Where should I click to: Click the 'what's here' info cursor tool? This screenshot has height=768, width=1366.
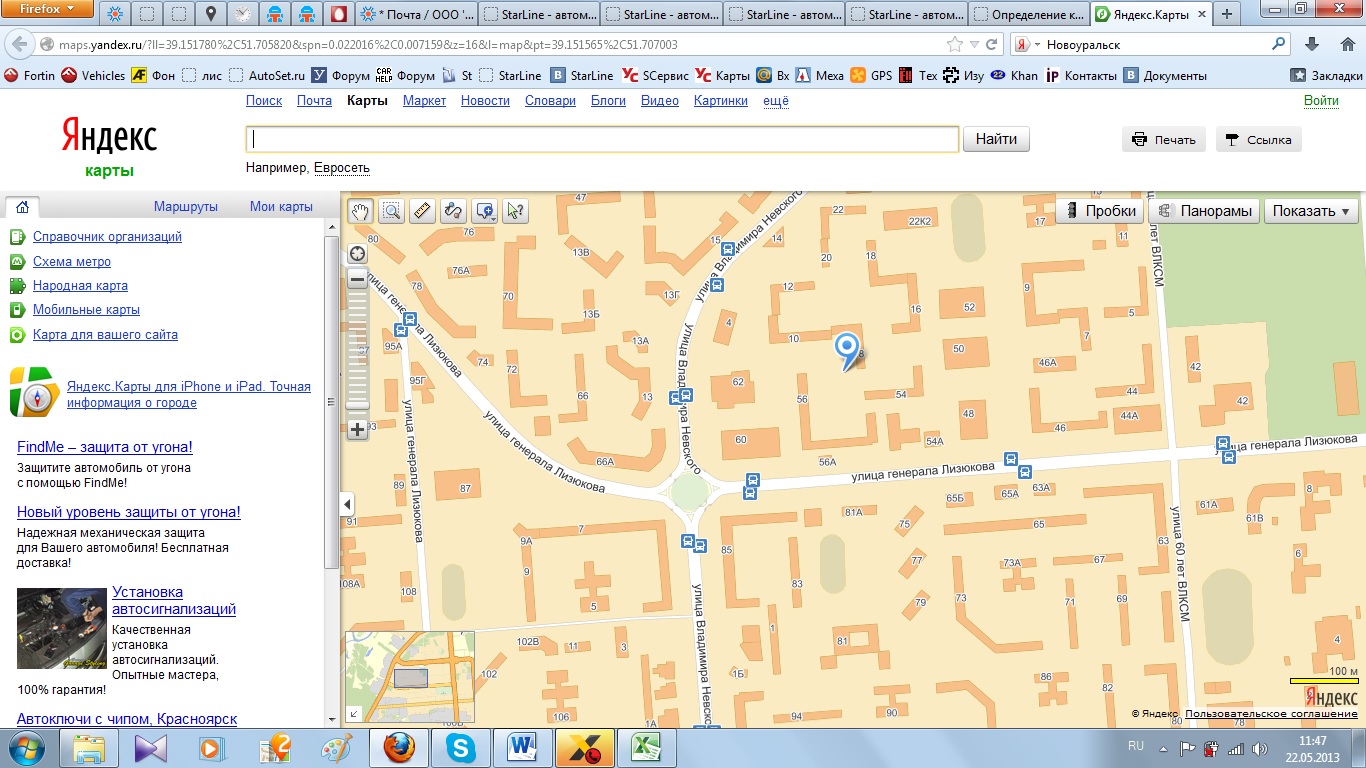pyautogui.click(x=515, y=211)
